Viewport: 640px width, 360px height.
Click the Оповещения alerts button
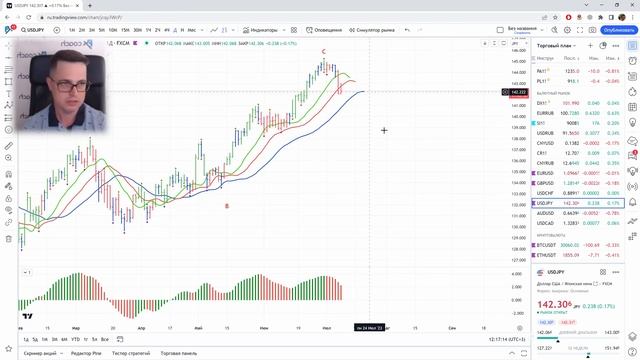click(x=324, y=30)
